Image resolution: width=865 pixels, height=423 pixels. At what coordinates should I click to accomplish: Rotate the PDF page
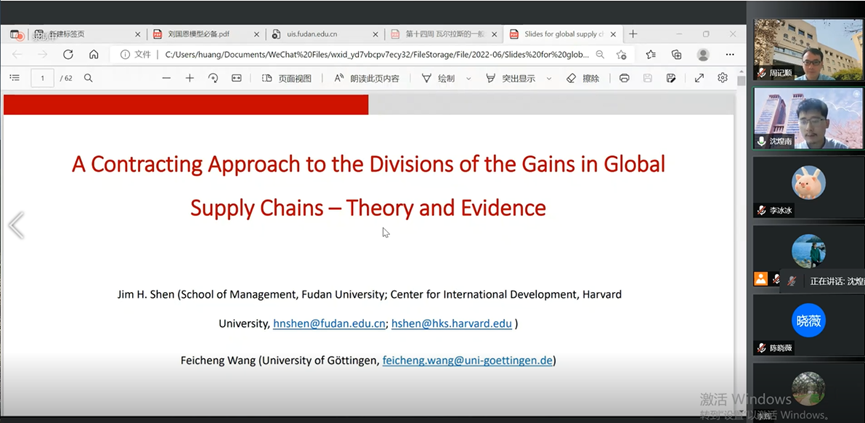[213, 77]
